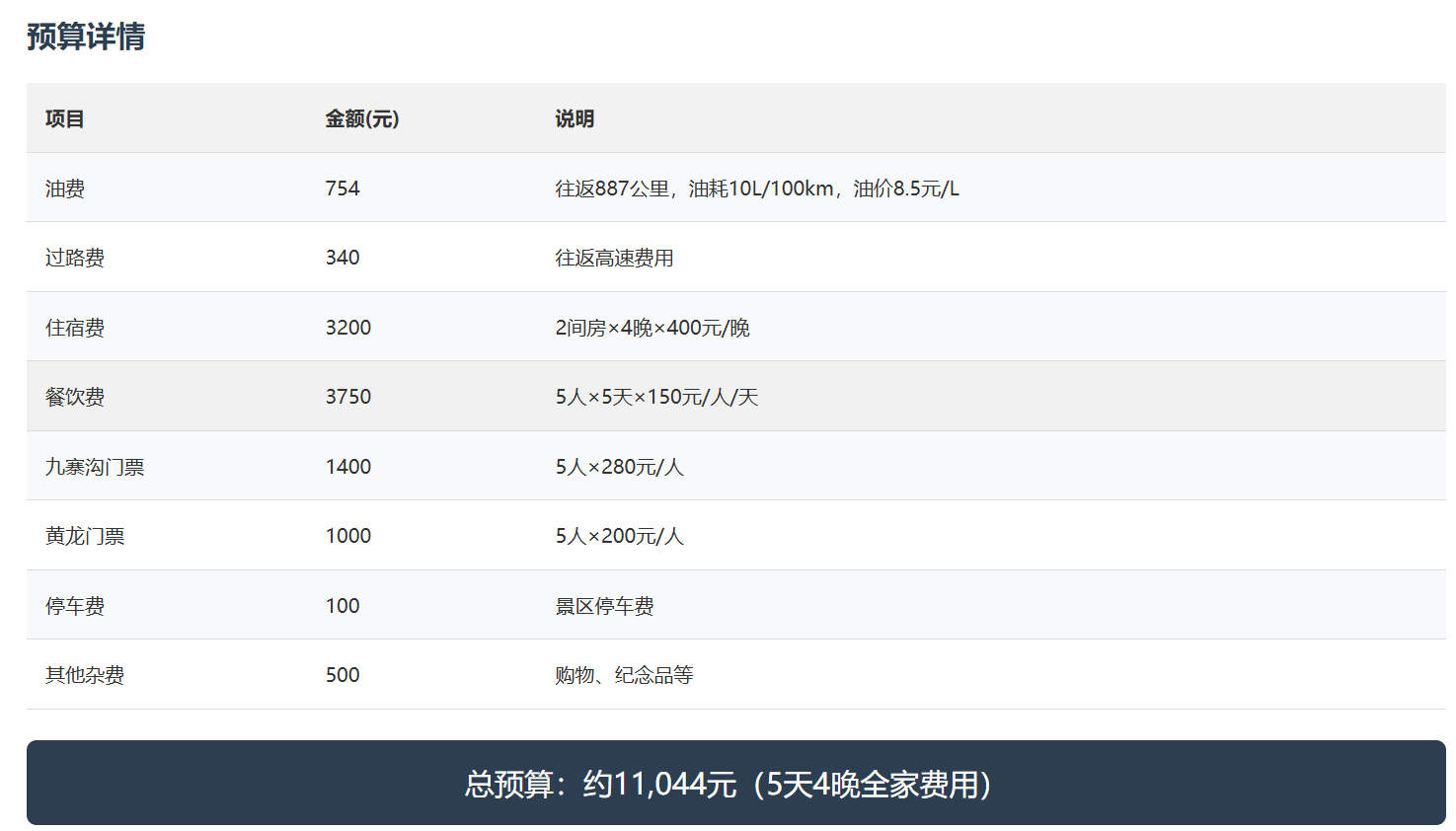1456x831 pixels.
Task: Select the 金额(元) column header
Action: [x=362, y=118]
